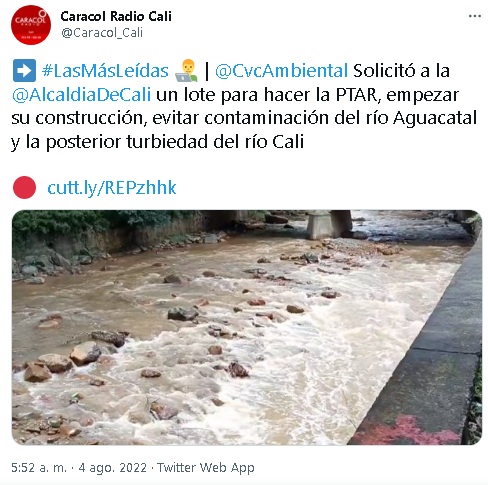
Task: Open the three-dot more options menu
Action: (x=475, y=16)
